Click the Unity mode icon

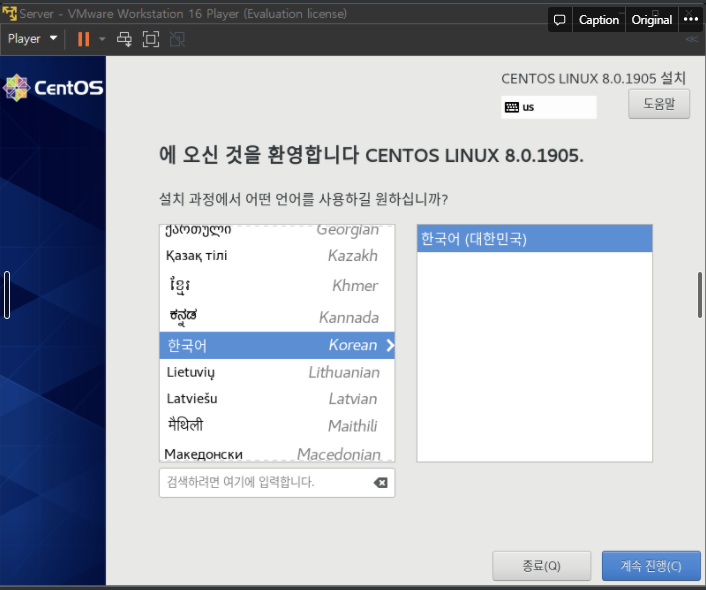(x=177, y=39)
